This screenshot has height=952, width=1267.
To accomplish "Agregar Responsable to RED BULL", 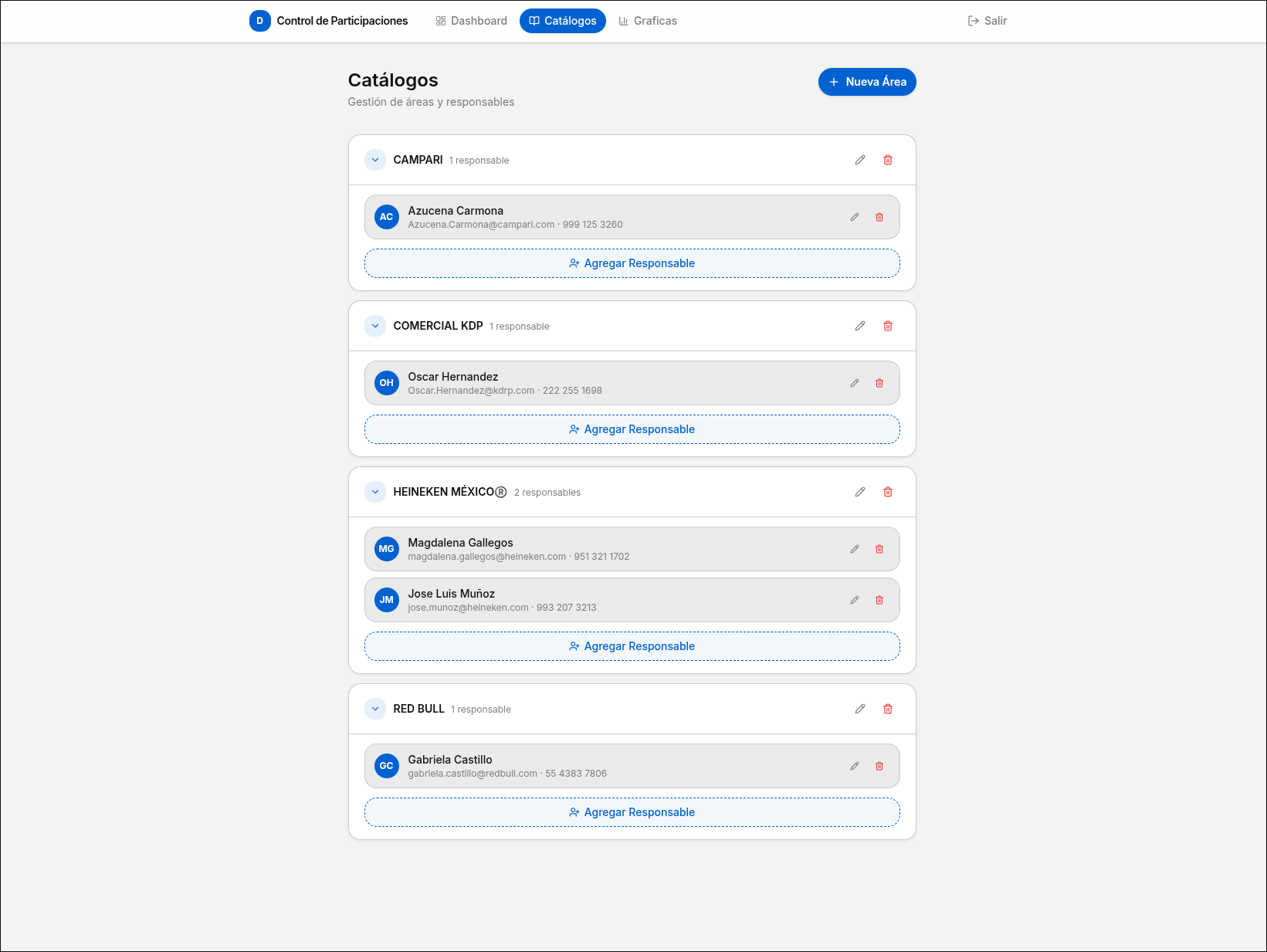I will [x=632, y=812].
